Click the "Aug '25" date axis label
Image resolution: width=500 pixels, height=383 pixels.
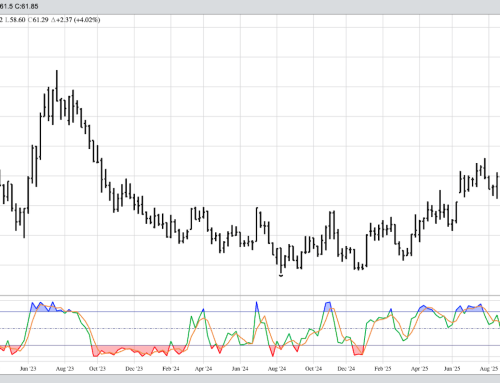click(489, 369)
